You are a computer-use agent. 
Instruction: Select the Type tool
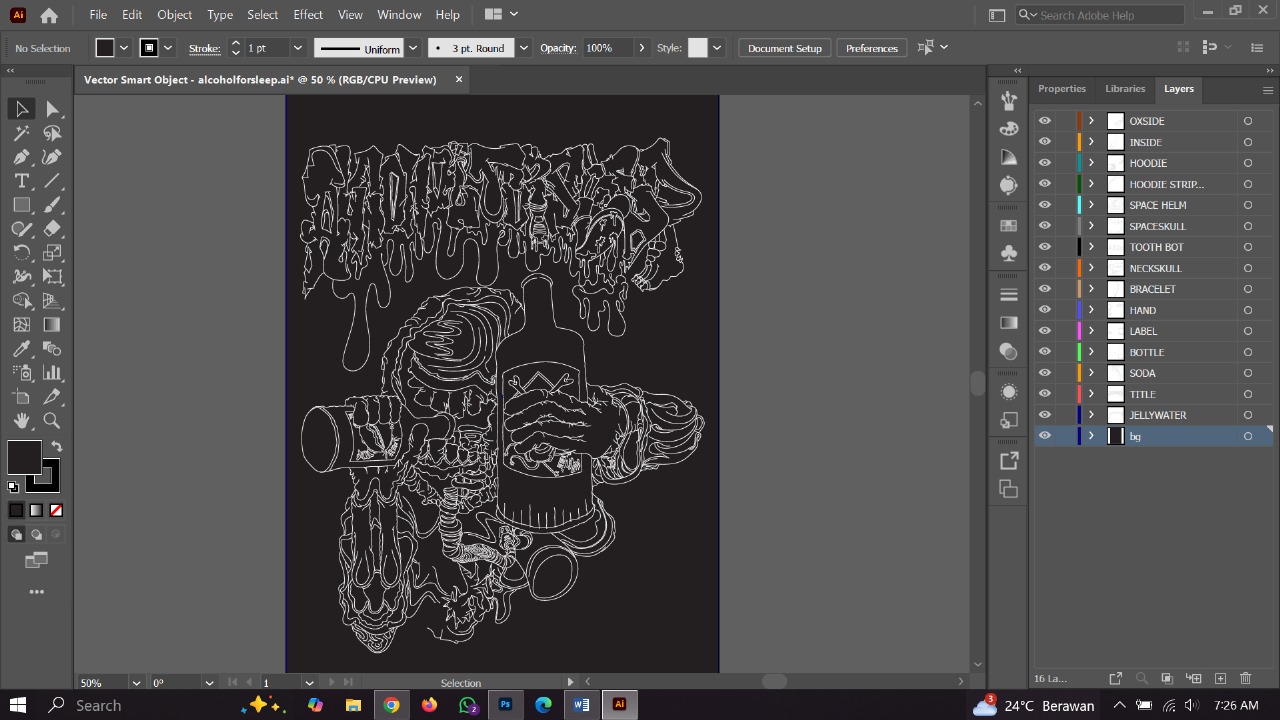tap(21, 181)
